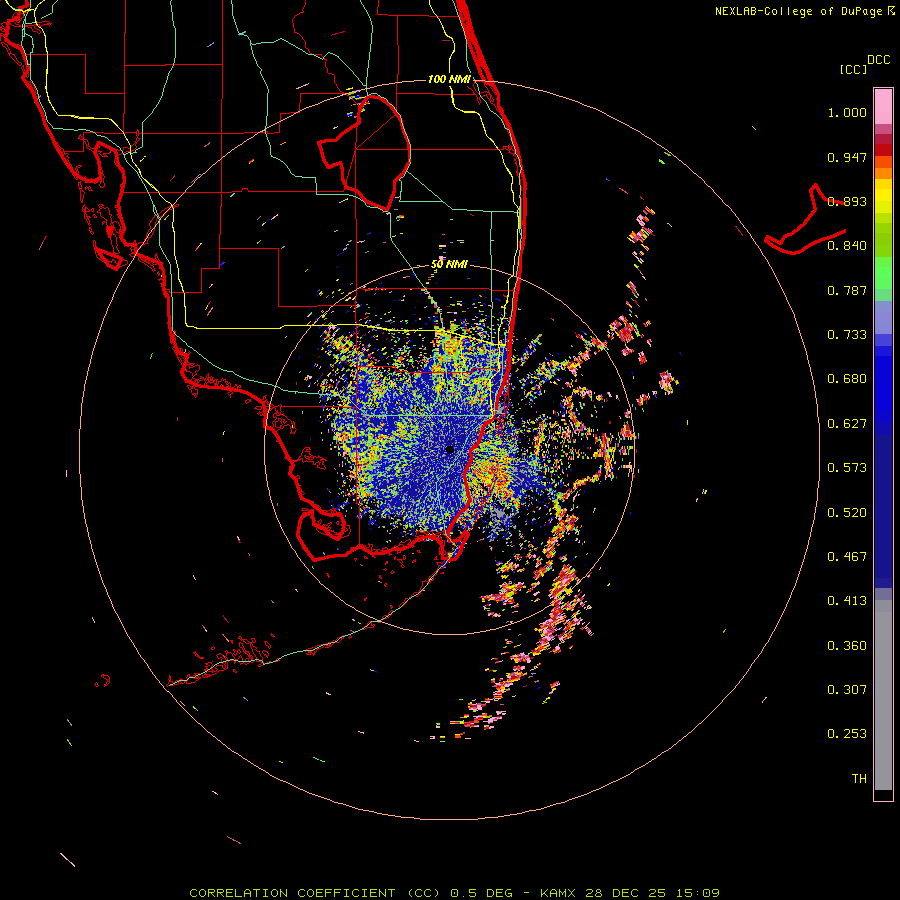Pick the gray swatch near color bar bottom

pos(883,695)
